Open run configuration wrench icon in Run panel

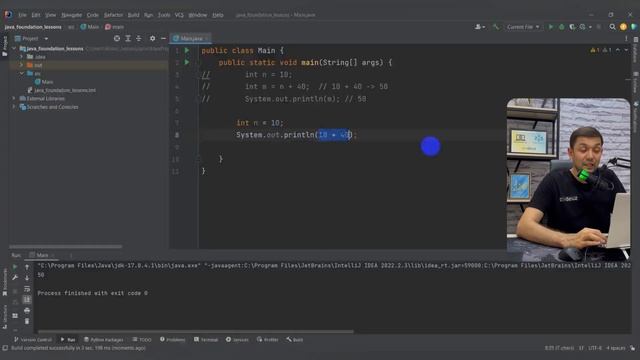tap(15, 278)
